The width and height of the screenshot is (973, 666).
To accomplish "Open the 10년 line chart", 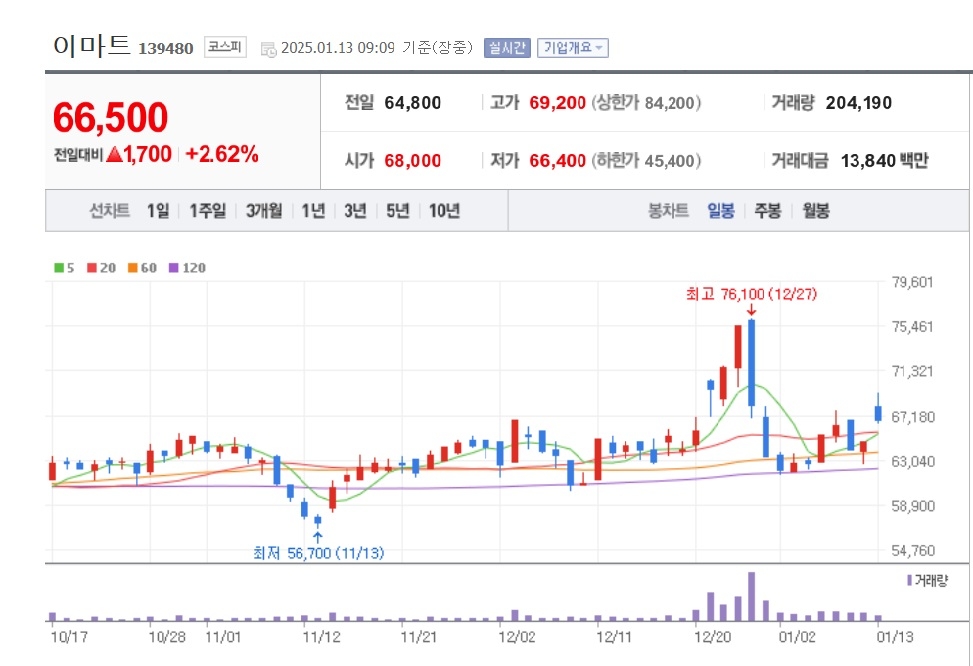I will (x=444, y=211).
